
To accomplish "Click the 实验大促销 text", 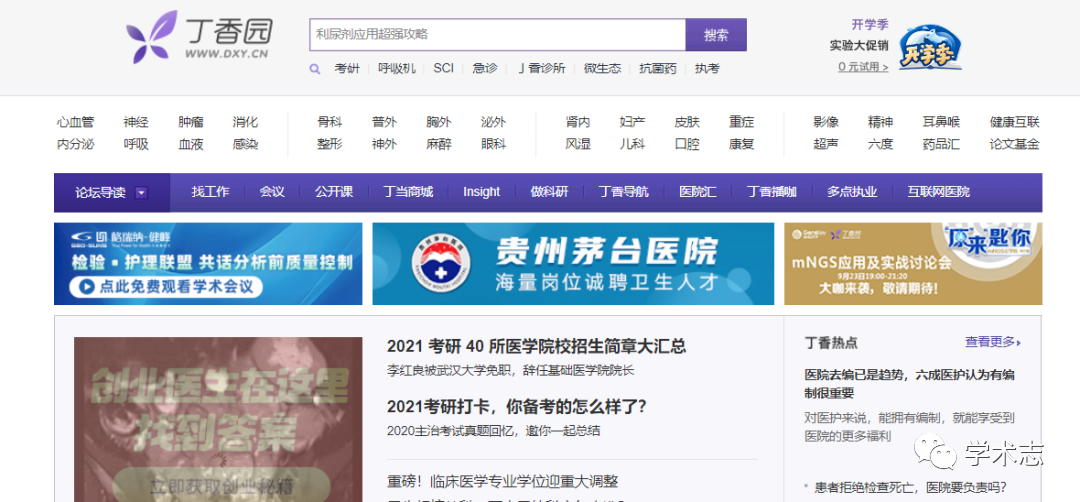I will [859, 45].
